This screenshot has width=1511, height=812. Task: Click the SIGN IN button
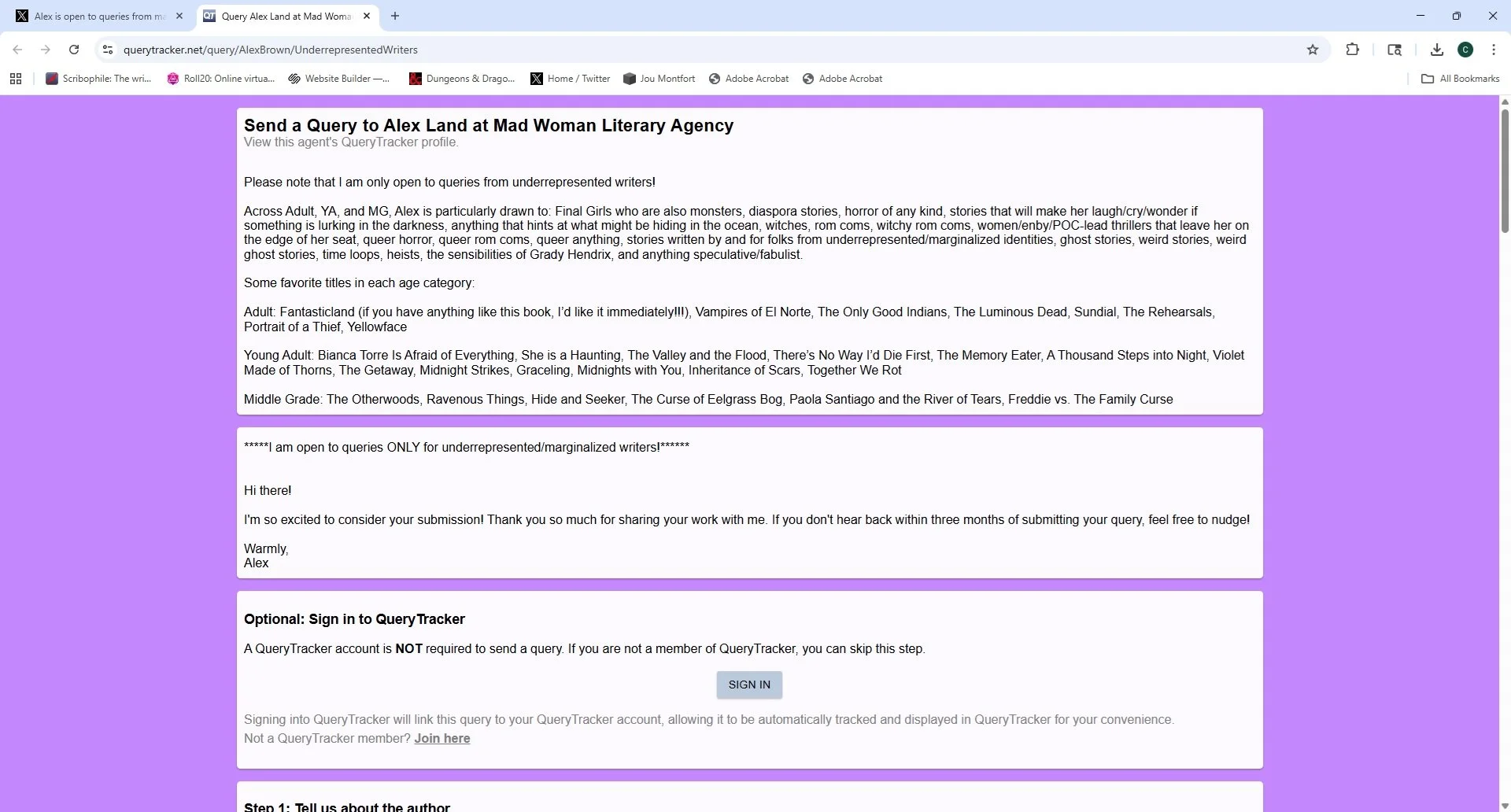tap(749, 685)
